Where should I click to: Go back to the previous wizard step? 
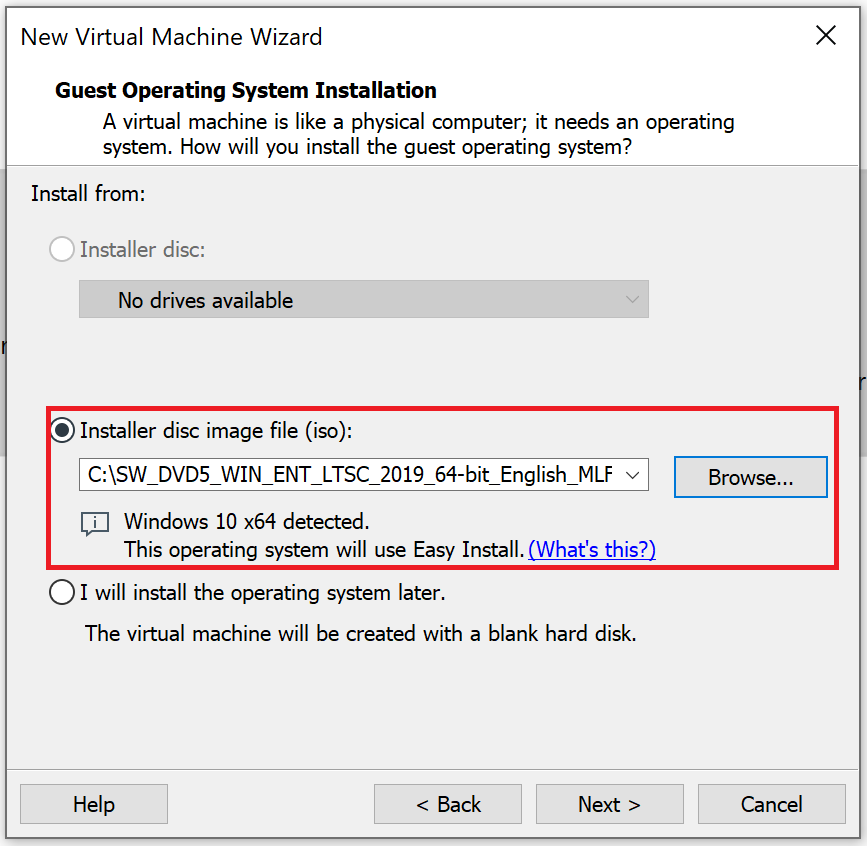pos(447,804)
